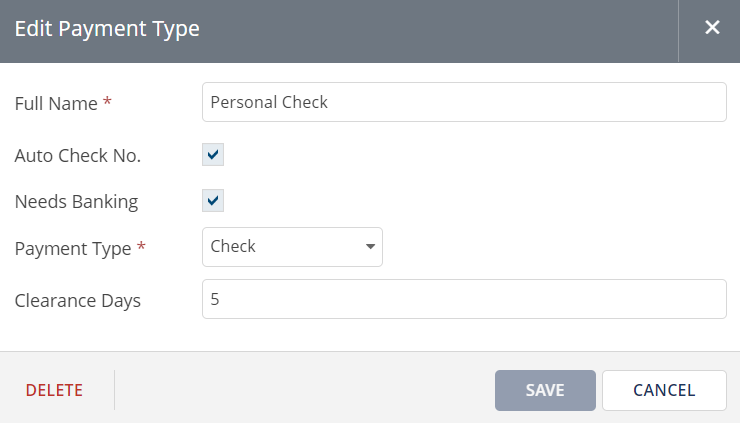
Task: Click the header separator left of close icon
Action: 678,29
